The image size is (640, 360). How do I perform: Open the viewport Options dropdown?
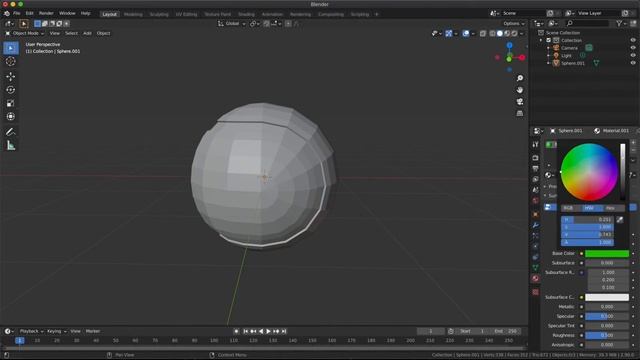[514, 24]
